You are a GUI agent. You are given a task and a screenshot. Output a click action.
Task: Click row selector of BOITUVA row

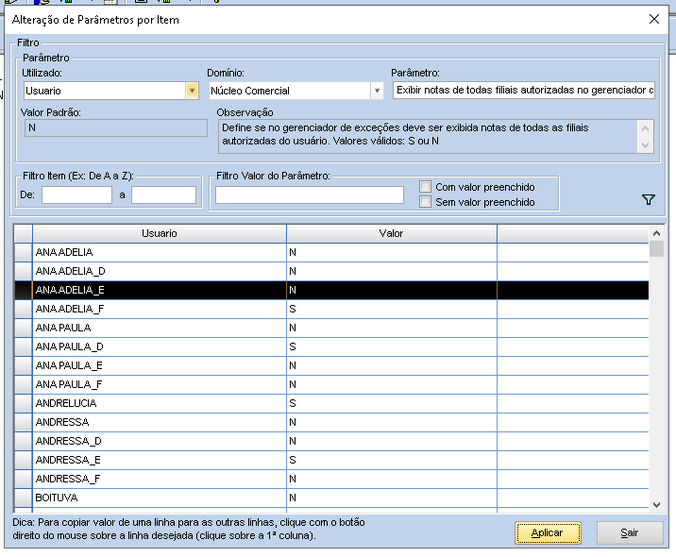tap(23, 498)
